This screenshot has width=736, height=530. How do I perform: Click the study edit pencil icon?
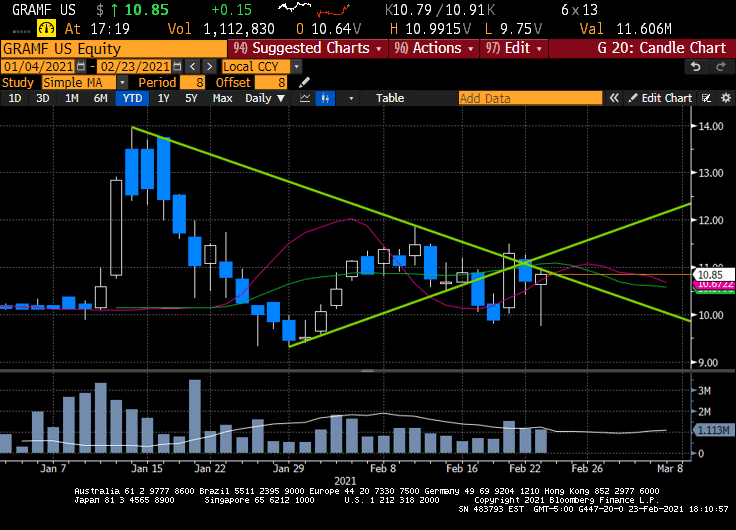(305, 83)
